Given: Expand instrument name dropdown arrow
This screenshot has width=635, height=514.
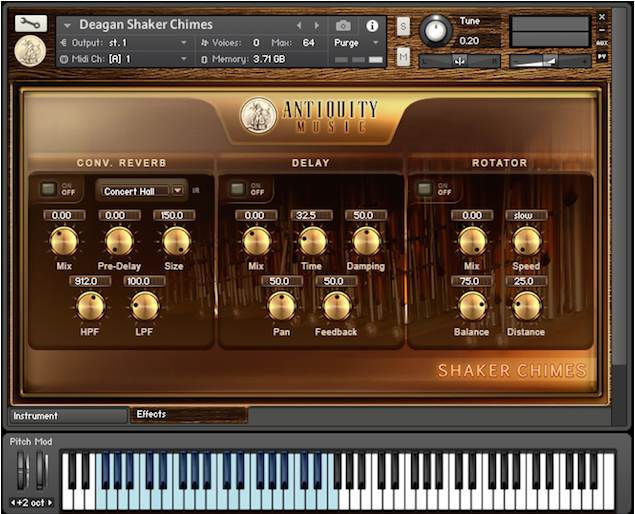Looking at the screenshot, I should (x=67, y=26).
